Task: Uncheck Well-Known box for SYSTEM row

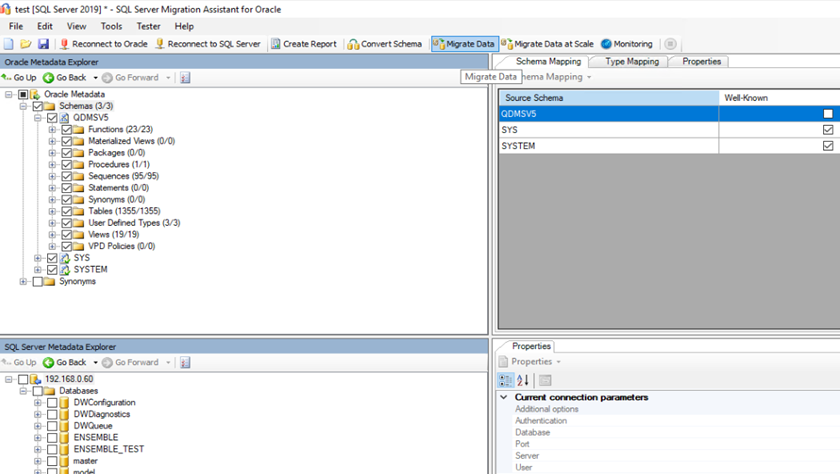Action: (828, 146)
